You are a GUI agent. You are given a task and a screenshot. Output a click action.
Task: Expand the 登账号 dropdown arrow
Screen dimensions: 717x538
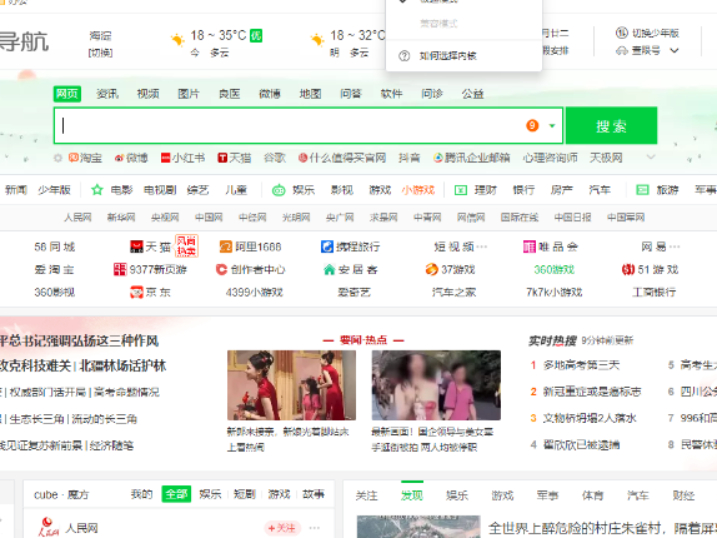tap(674, 51)
